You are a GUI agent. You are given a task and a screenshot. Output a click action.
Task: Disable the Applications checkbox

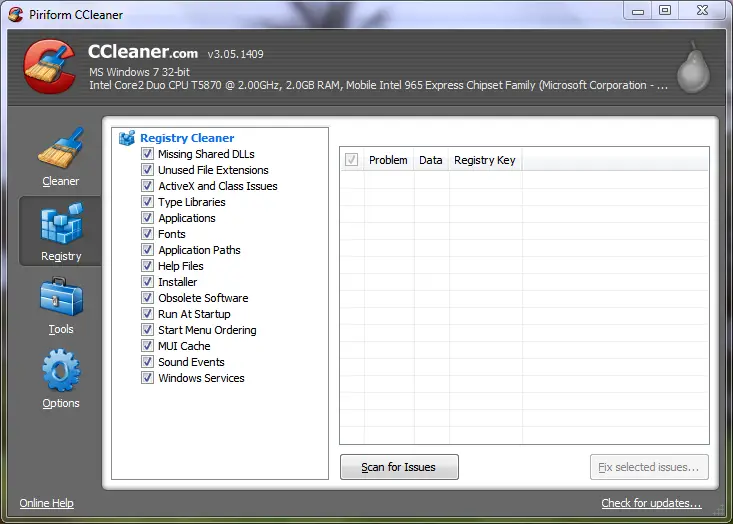[x=147, y=218]
